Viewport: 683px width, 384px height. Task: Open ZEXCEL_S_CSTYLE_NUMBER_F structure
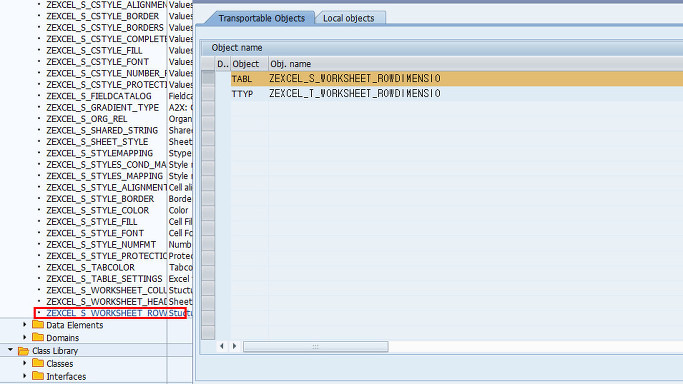107,73
